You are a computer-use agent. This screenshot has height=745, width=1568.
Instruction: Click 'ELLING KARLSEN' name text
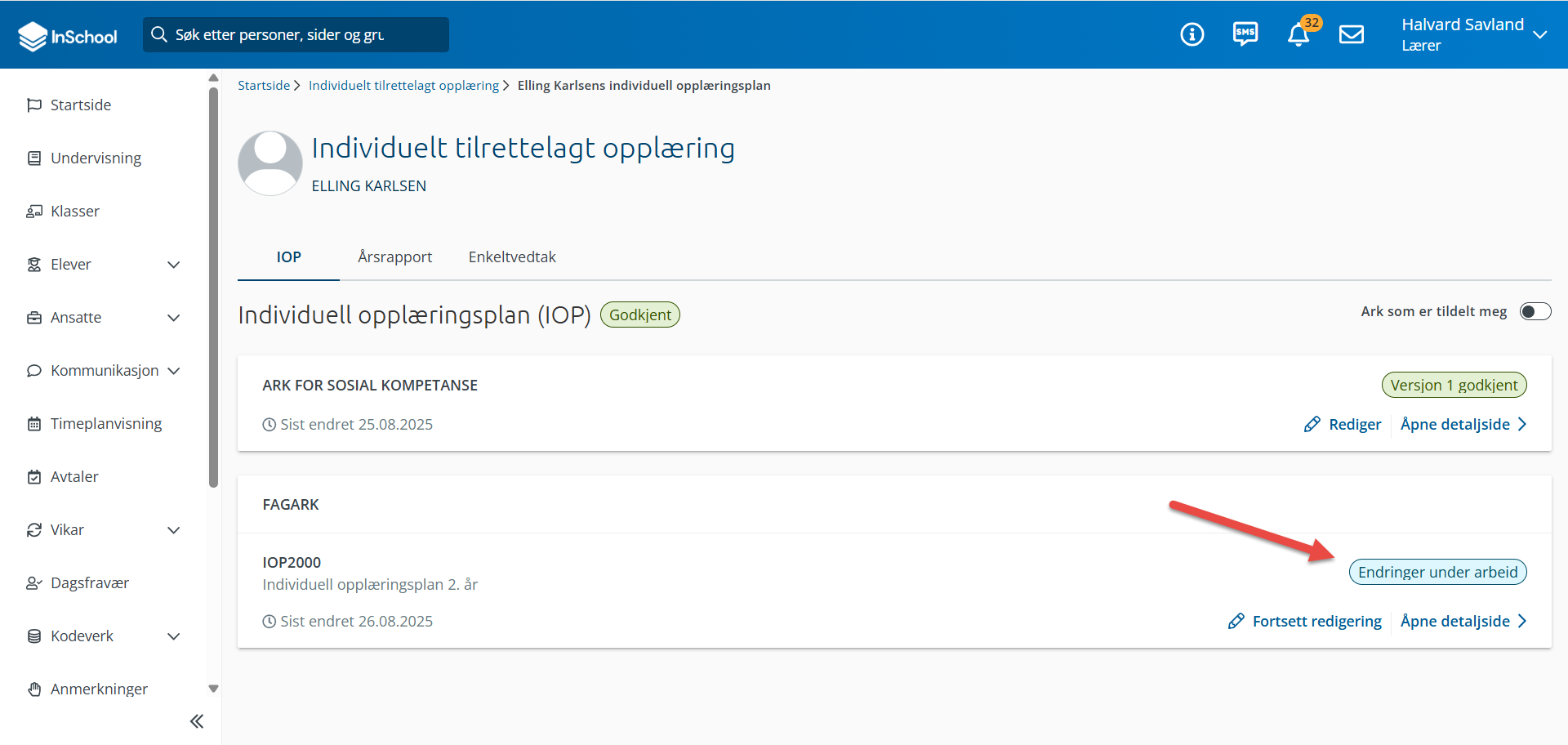[369, 185]
